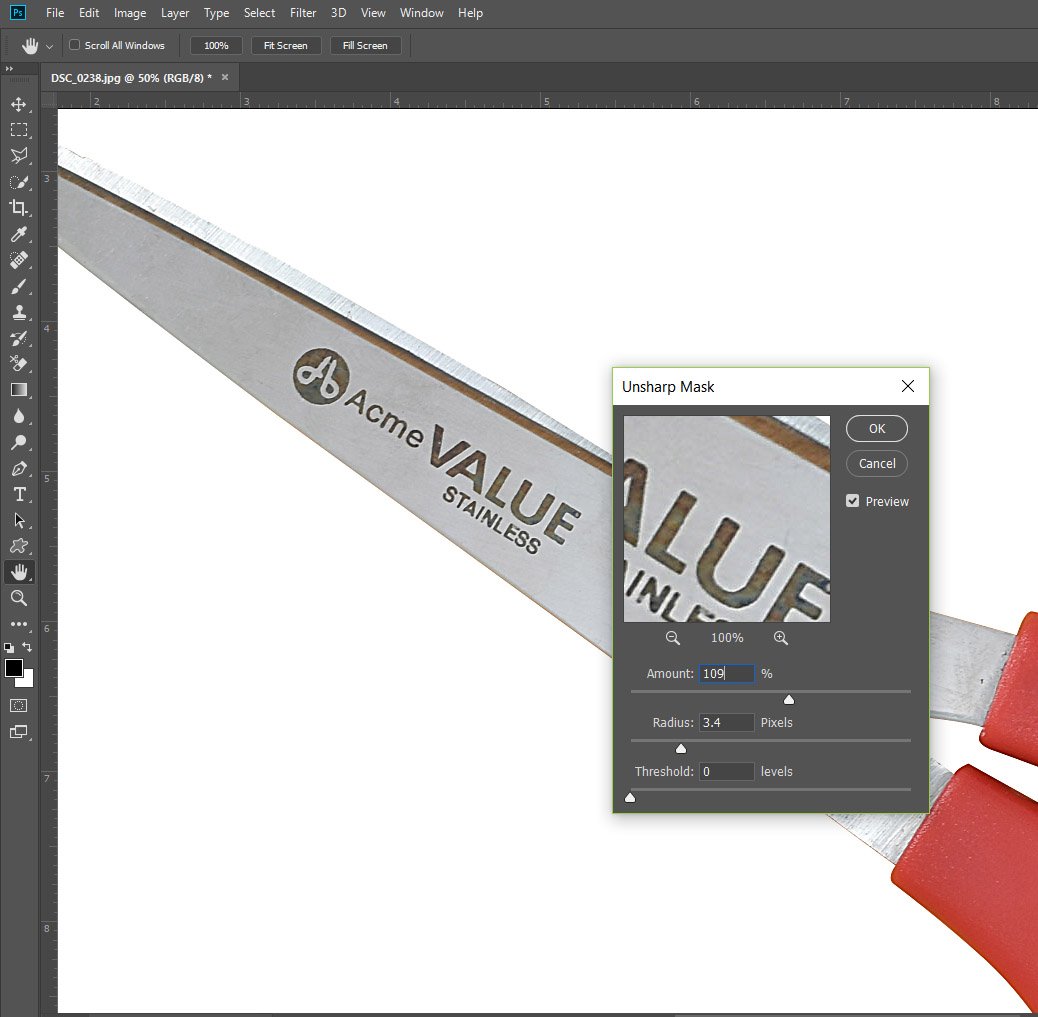Cancel the Unsharp Mask dialog
This screenshot has height=1017, width=1038.
(876, 463)
